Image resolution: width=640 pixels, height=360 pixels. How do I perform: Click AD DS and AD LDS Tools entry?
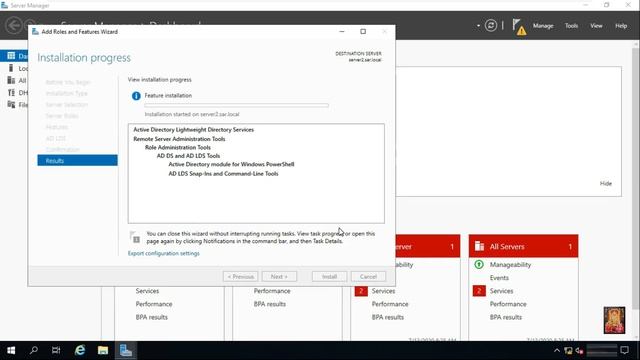click(188, 156)
